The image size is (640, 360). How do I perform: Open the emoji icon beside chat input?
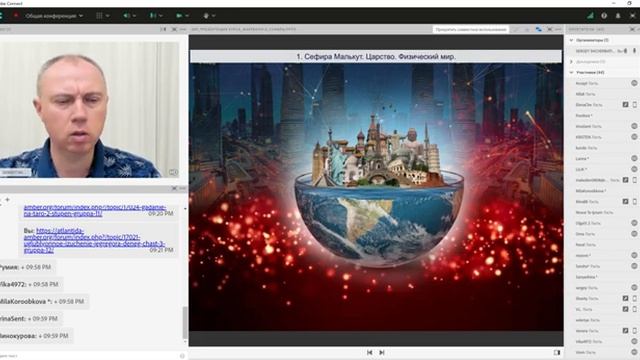pyautogui.click(x=182, y=356)
